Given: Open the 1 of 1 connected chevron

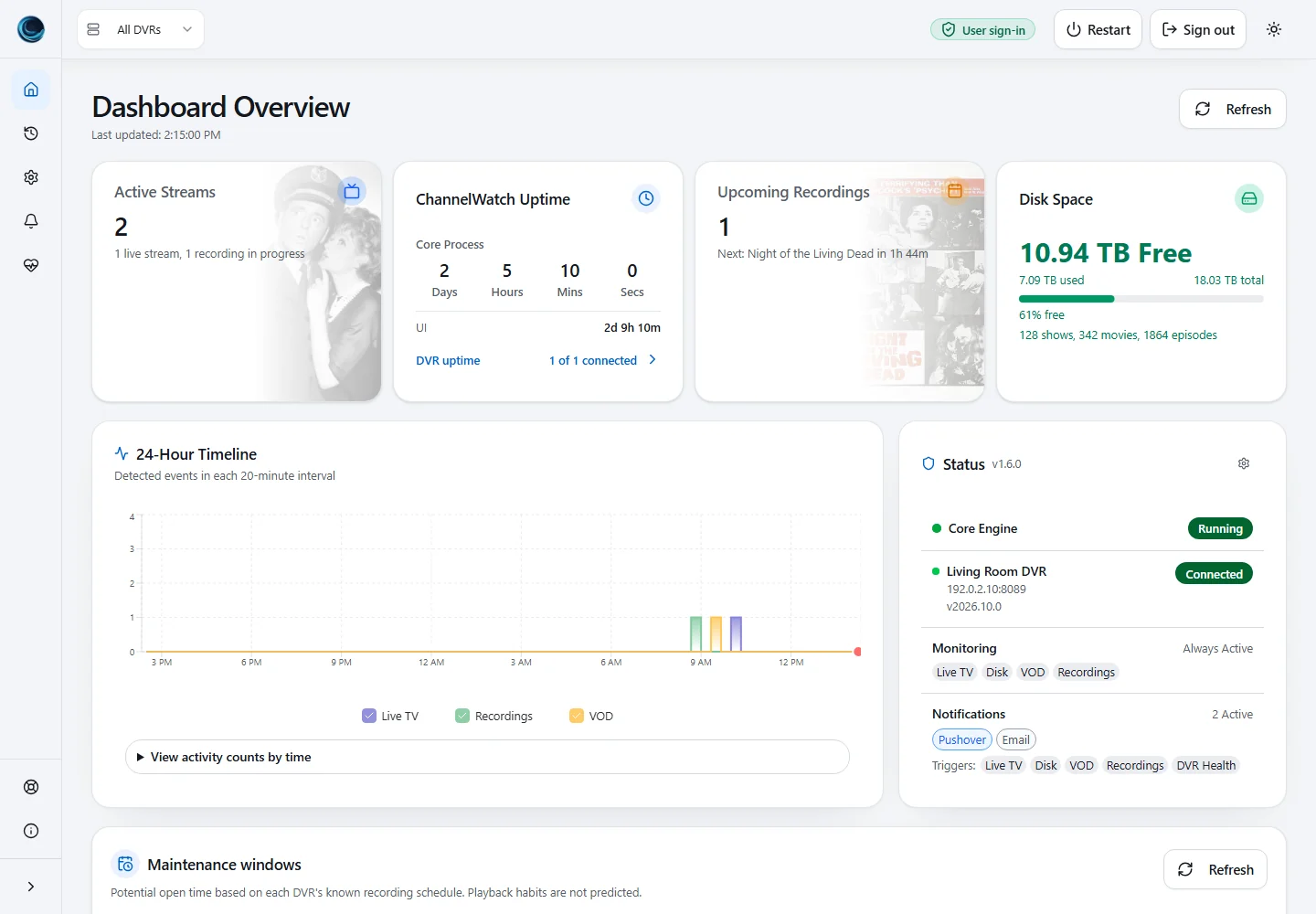Looking at the screenshot, I should (652, 360).
